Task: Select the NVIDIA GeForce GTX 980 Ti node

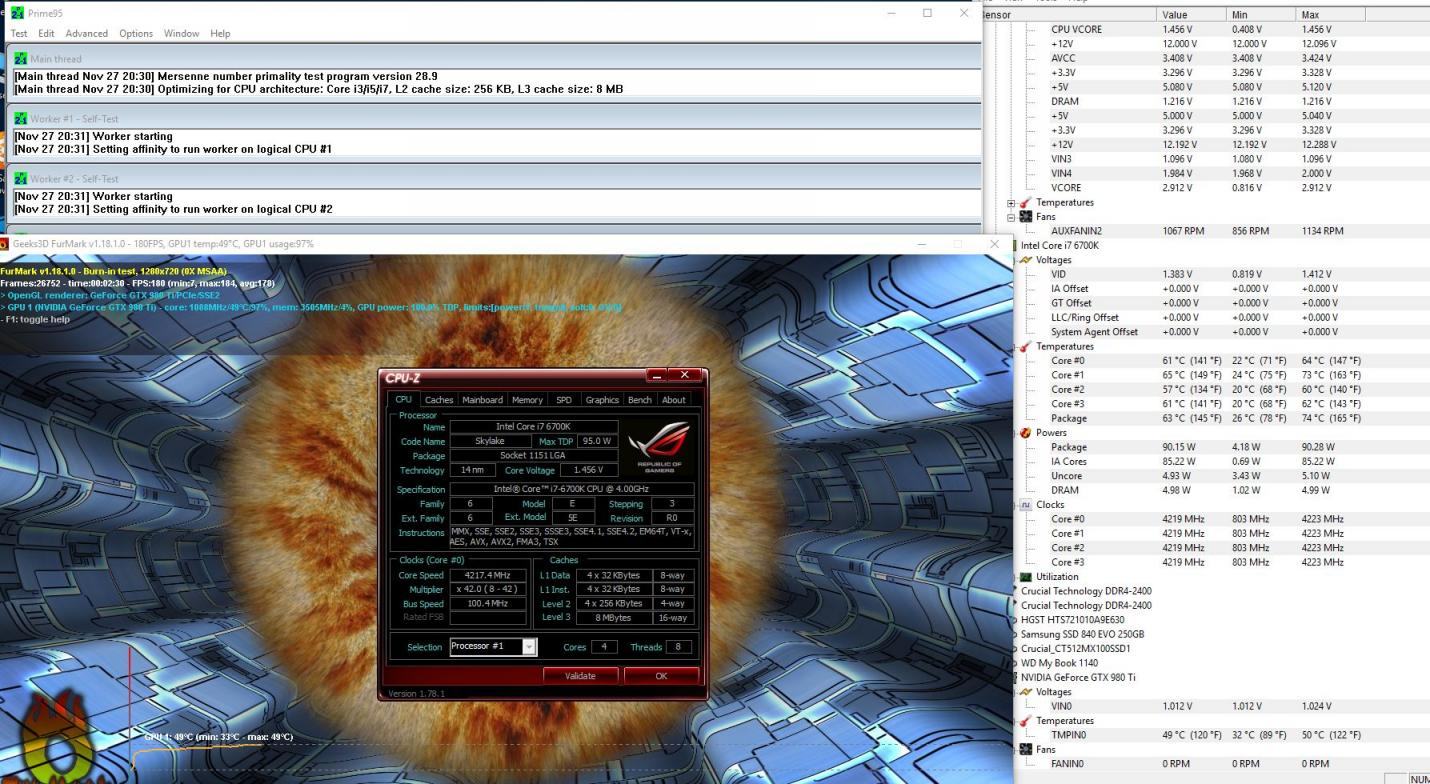Action: 1077,678
